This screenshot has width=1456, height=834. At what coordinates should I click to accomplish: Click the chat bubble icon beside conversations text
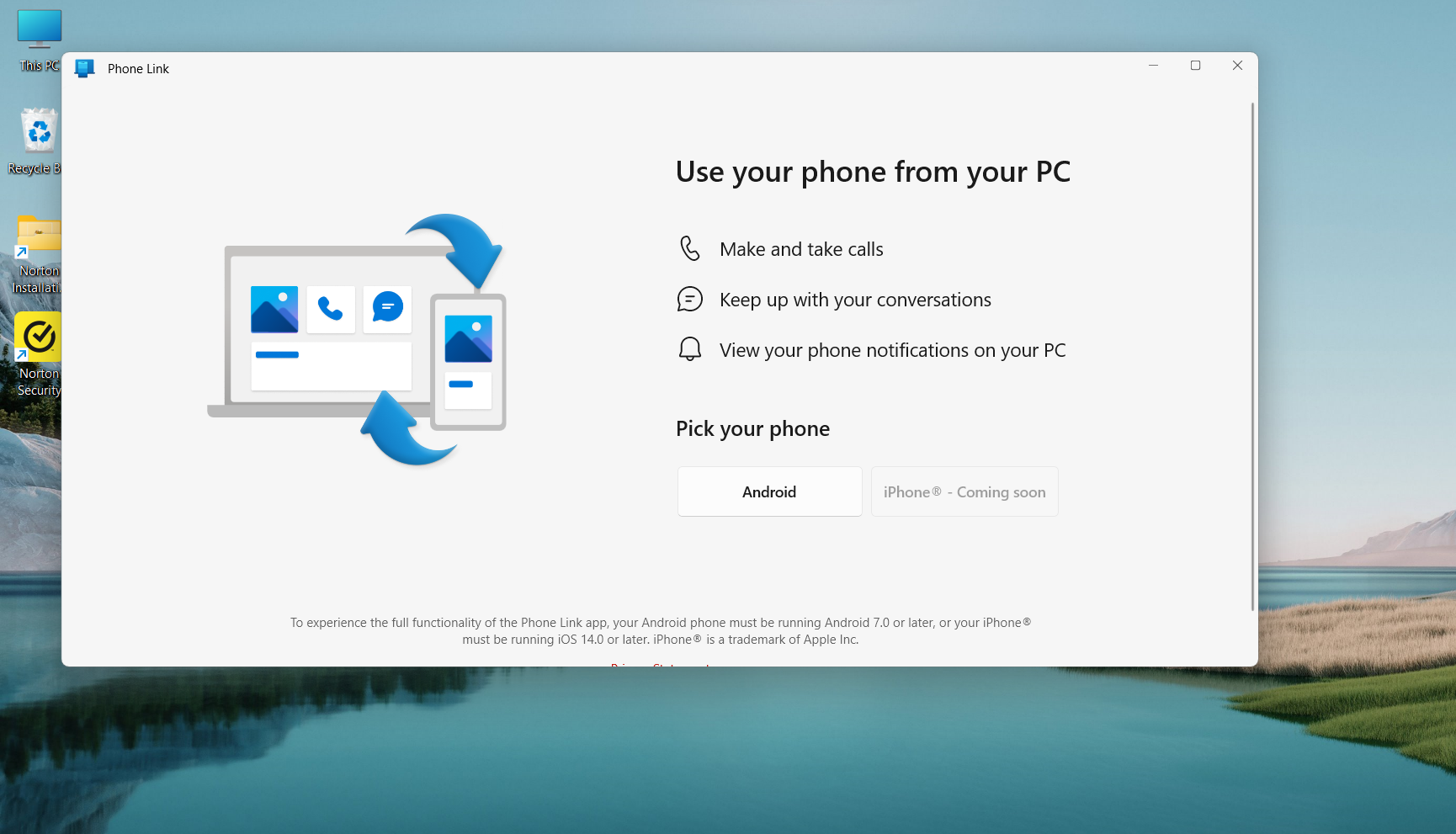tap(689, 300)
